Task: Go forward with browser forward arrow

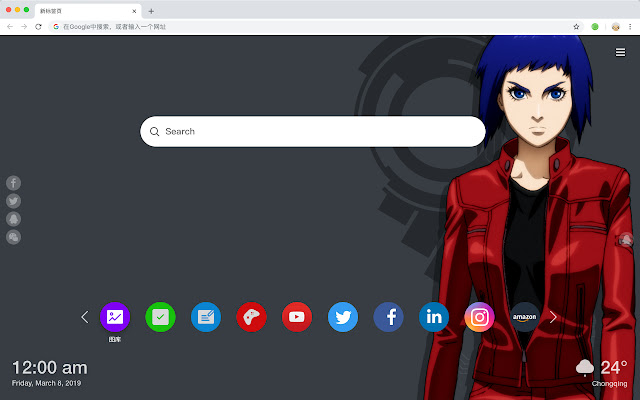Action: click(24, 27)
